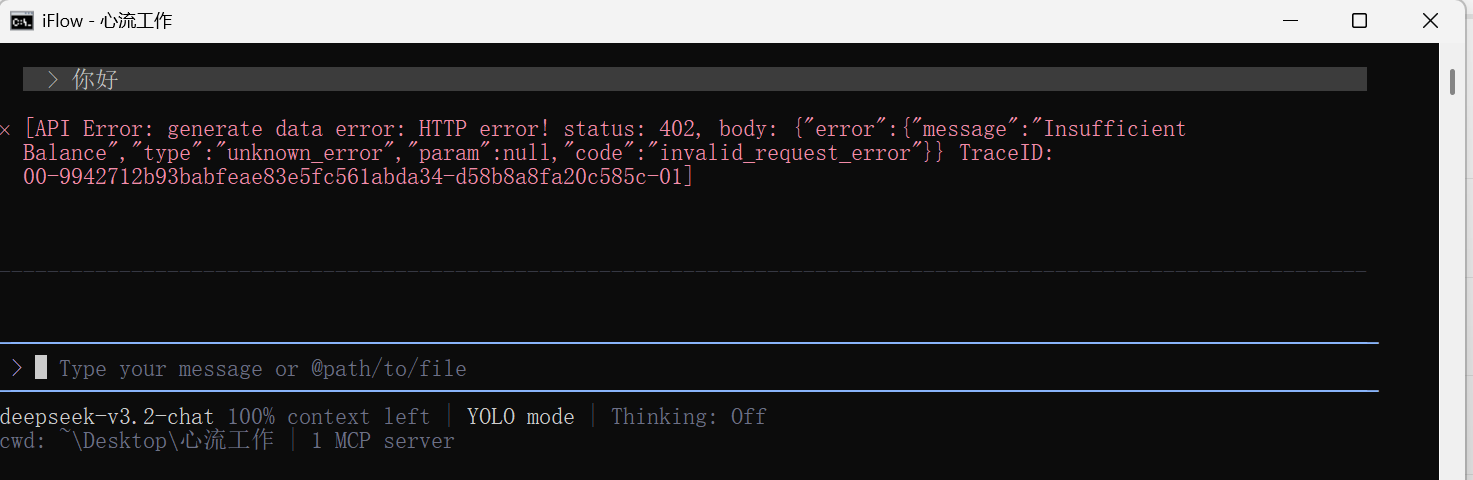Click the Insufficient Balance error text
This screenshot has height=480, width=1473.
(1115, 129)
